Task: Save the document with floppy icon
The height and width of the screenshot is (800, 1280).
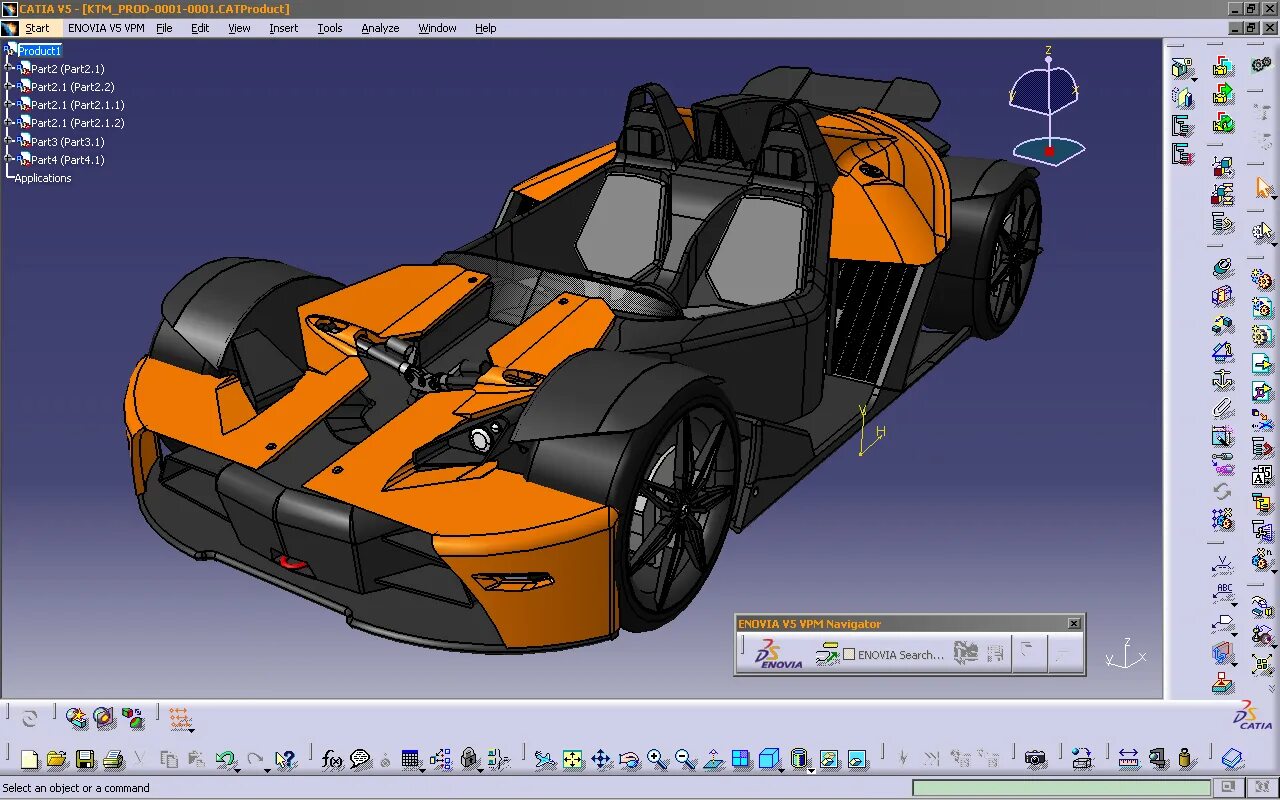Action: [85, 759]
